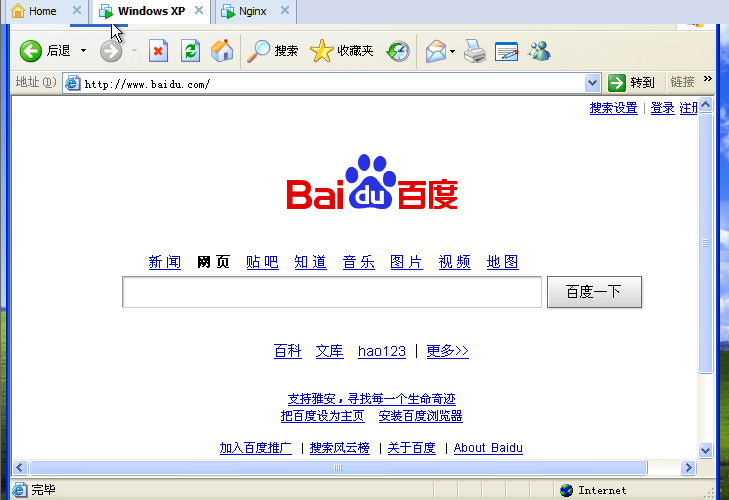Open the 百科 Baike link
729x500 pixels.
click(x=288, y=351)
